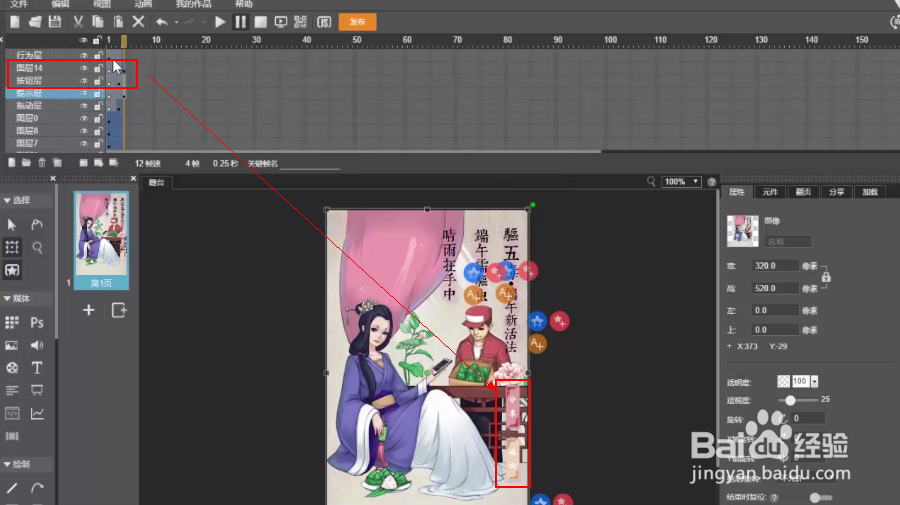900x505 pixels.
Task: Open the 视图 menu
Action: click(102, 3)
